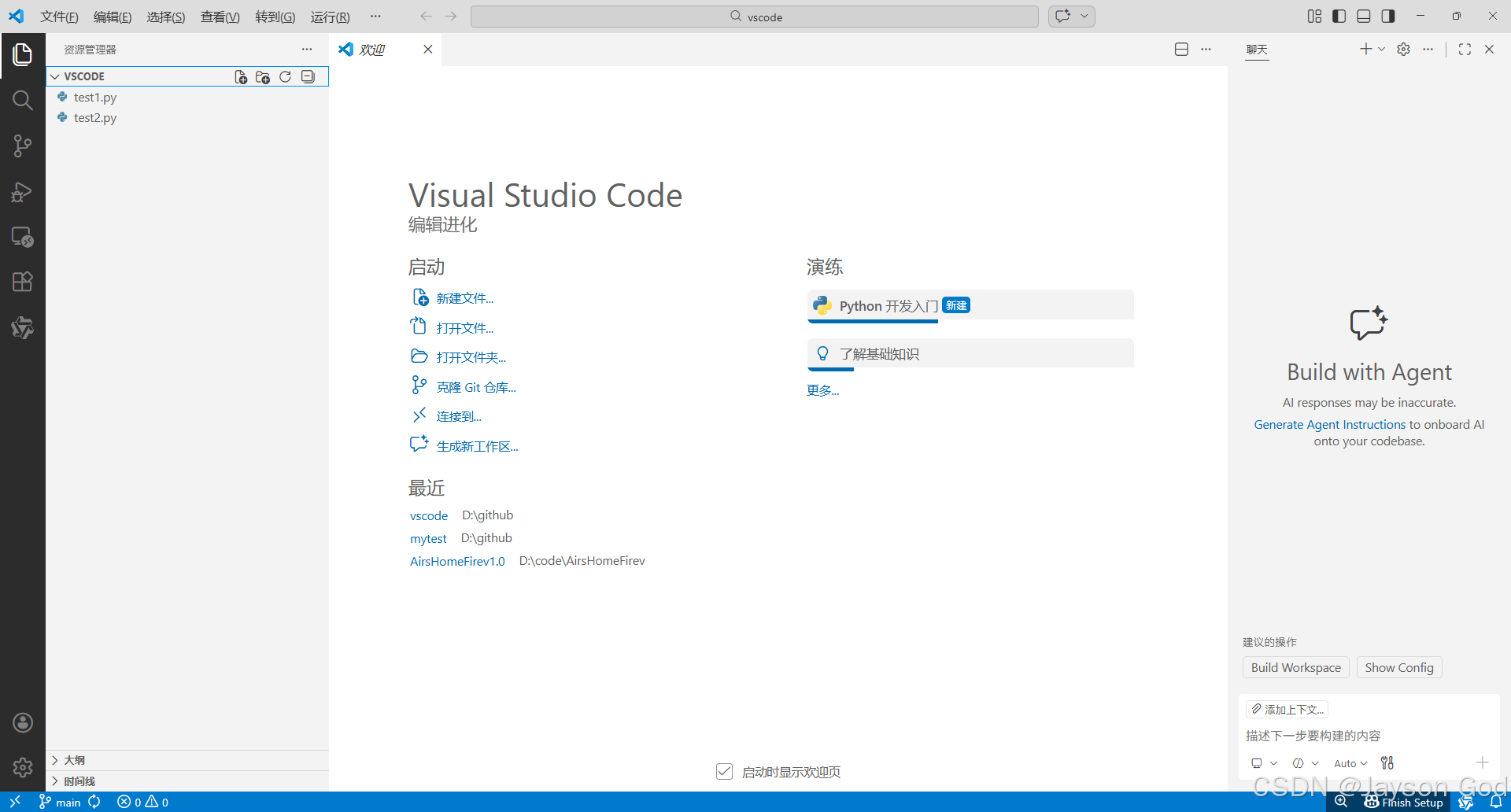Create a new folder in VSCODE folder
Screen dimensions: 1511x812
[x=263, y=76]
